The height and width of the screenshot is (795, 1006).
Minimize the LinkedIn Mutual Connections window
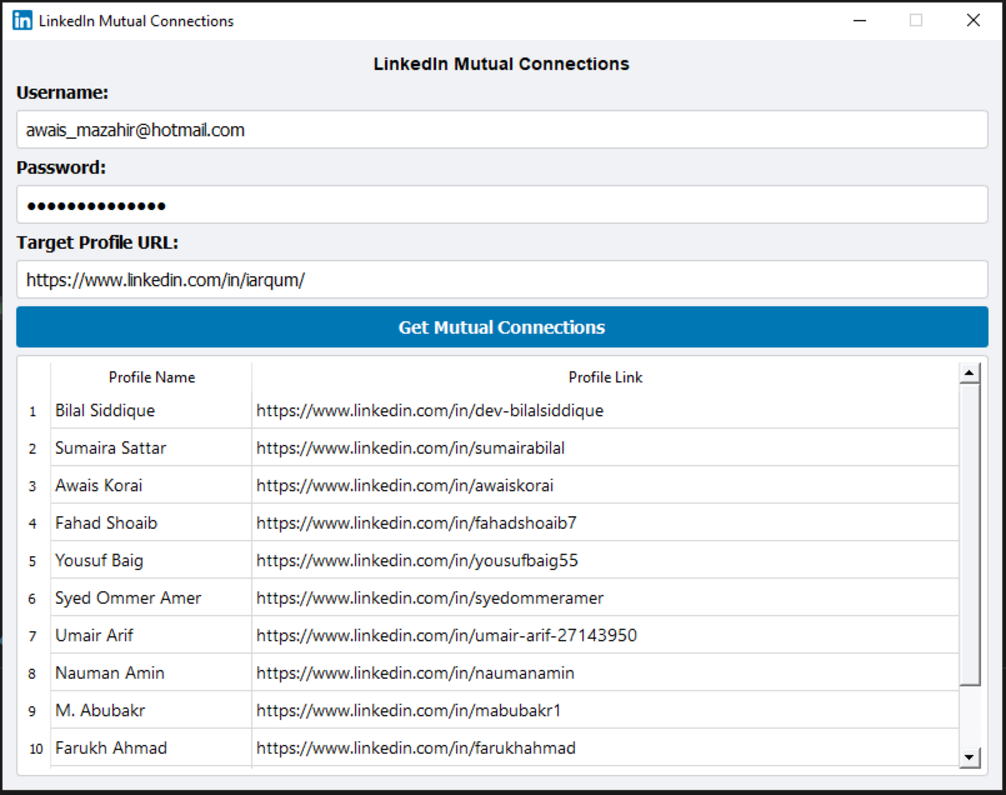860,21
